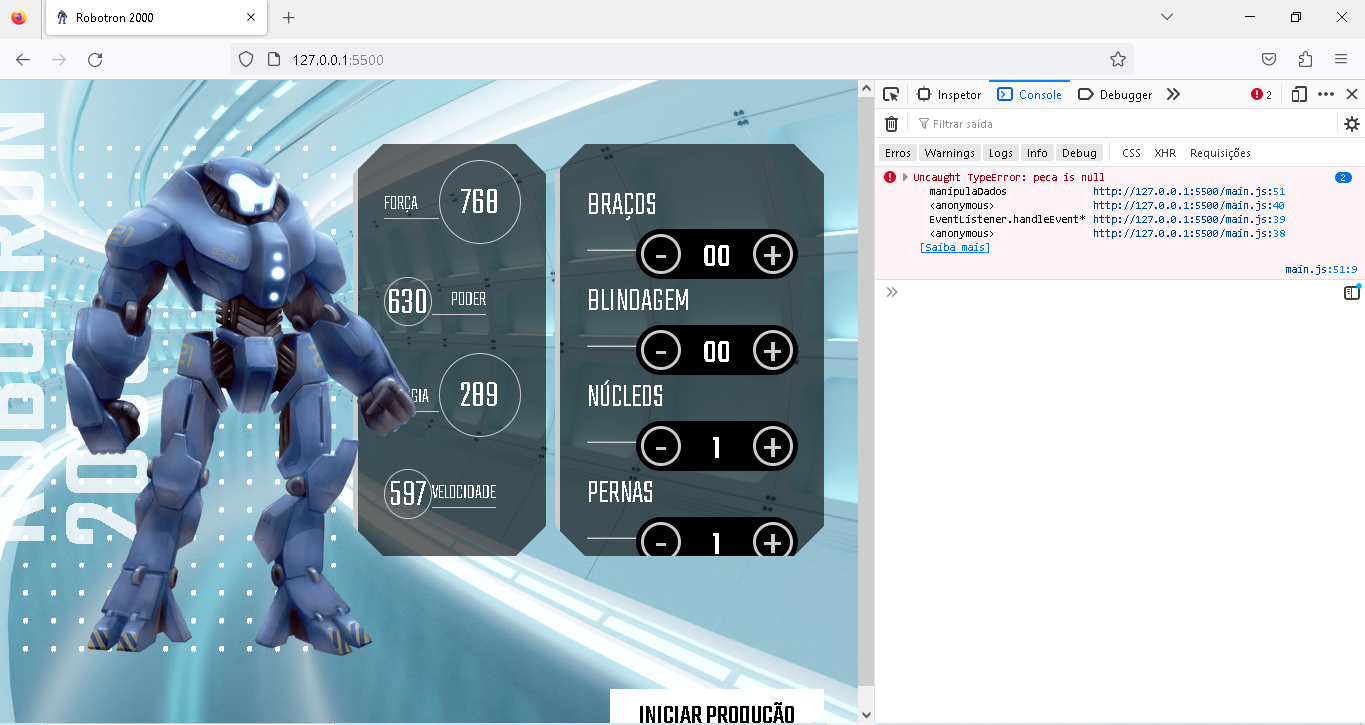
Task: Switch to the Console tab
Action: pos(1029,94)
